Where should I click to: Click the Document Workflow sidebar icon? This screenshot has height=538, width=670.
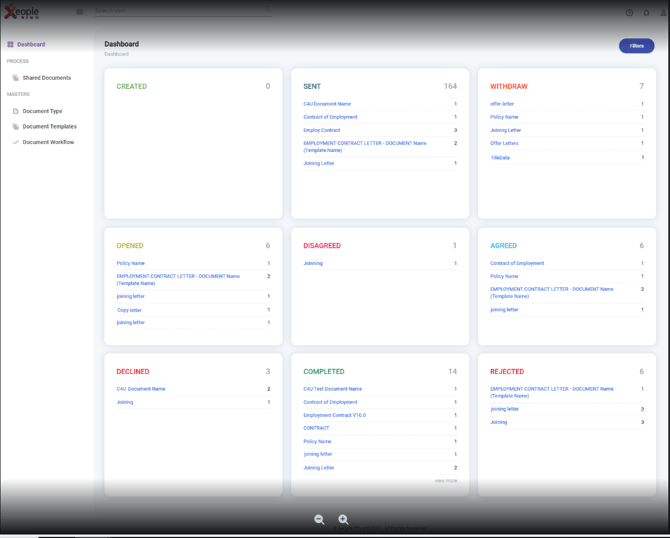pos(15,142)
